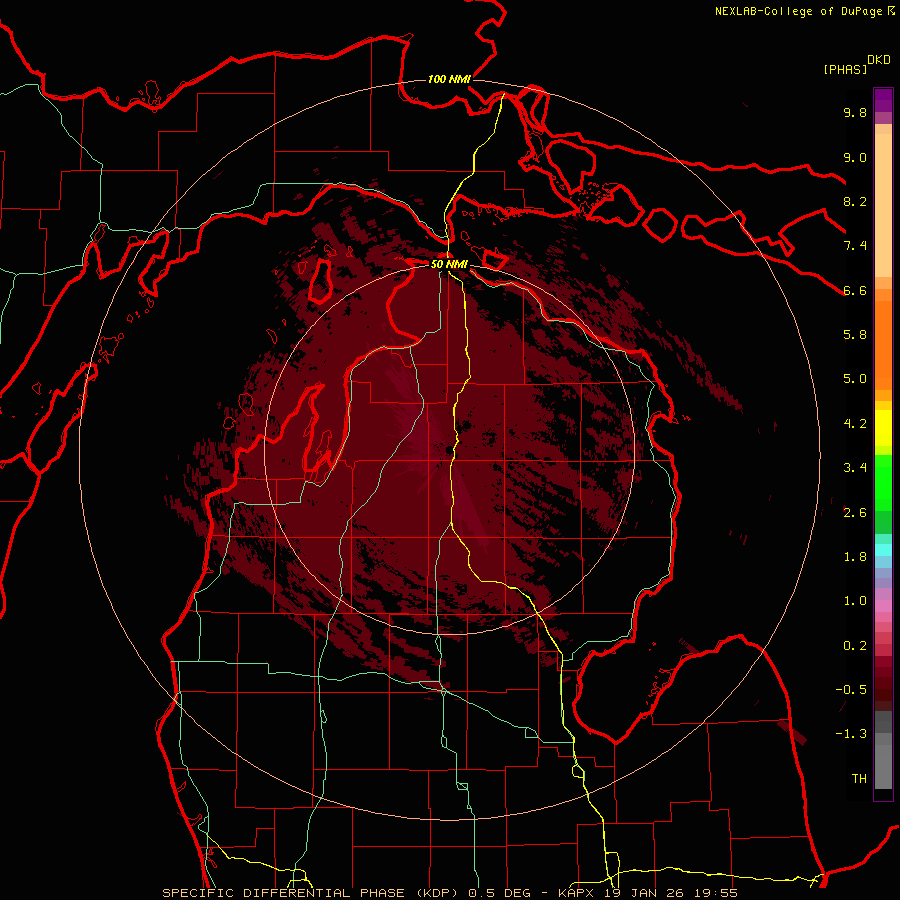Screen dimensions: 900x900
Task: Click the TH threshold label on the scale
Action: click(859, 779)
